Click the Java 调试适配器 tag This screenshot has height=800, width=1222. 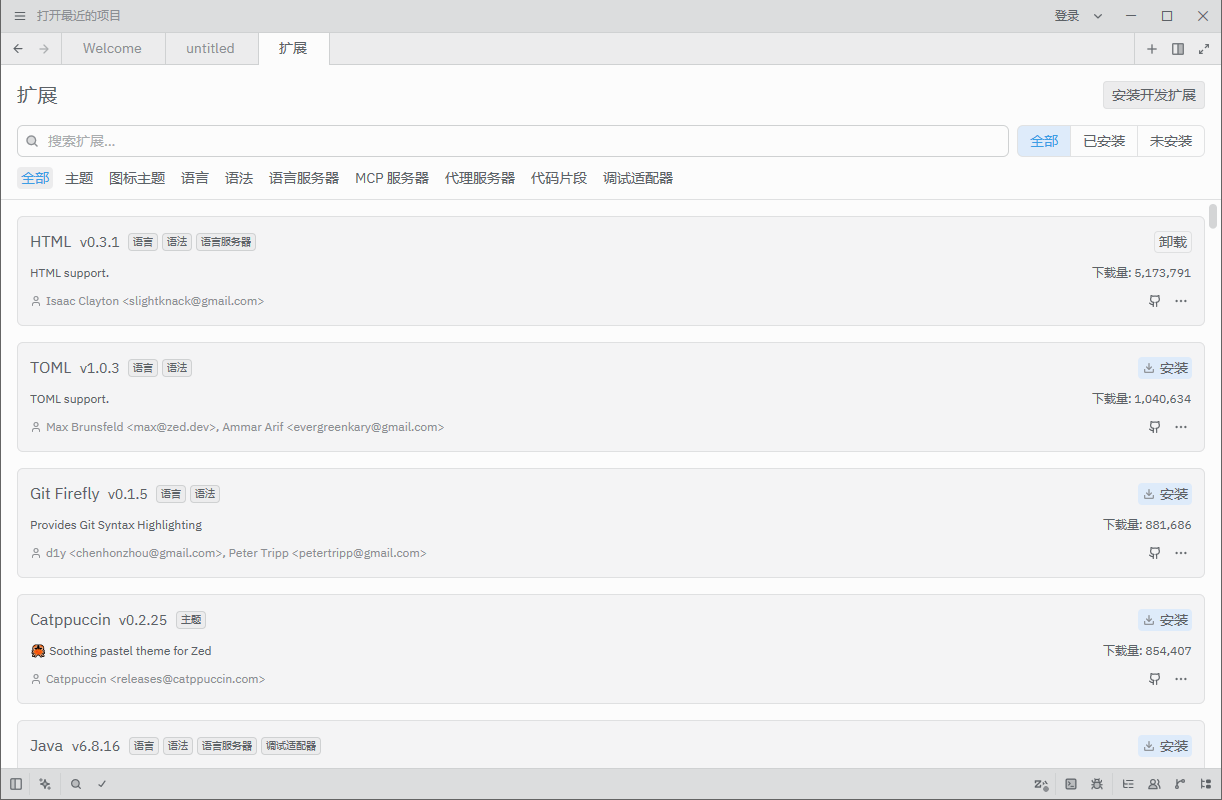point(291,746)
